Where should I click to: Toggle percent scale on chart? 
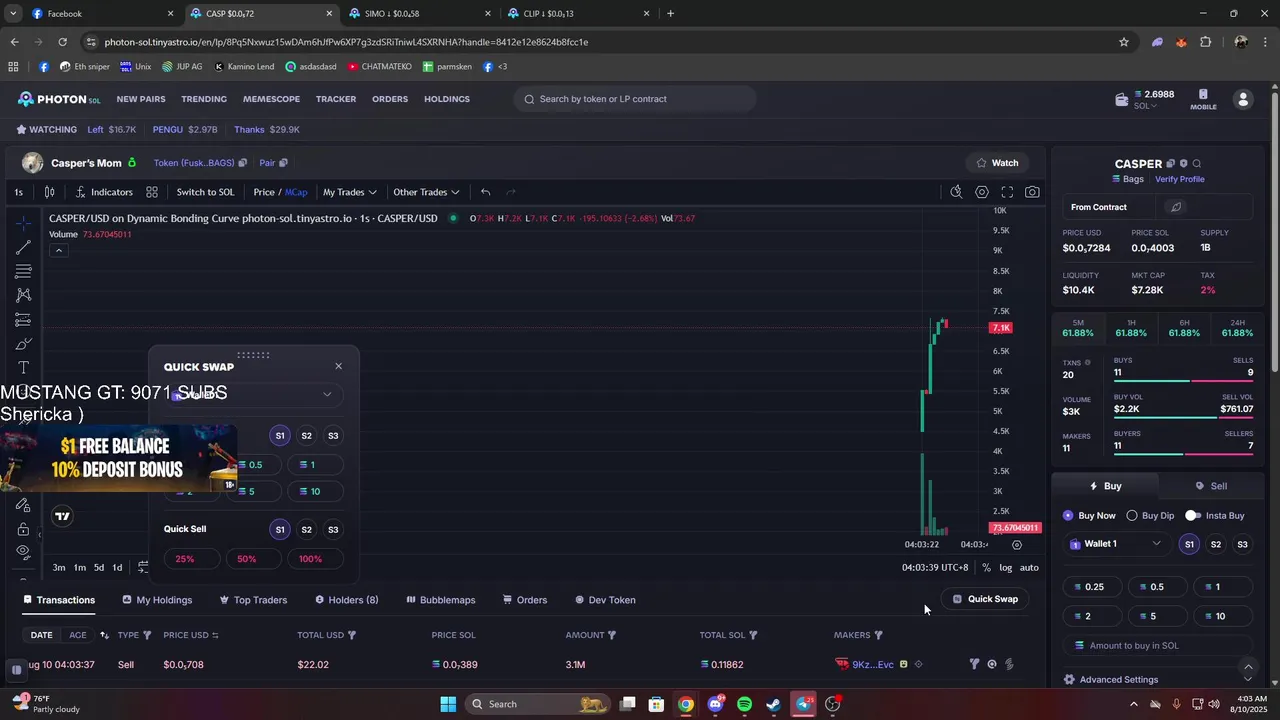(x=986, y=568)
